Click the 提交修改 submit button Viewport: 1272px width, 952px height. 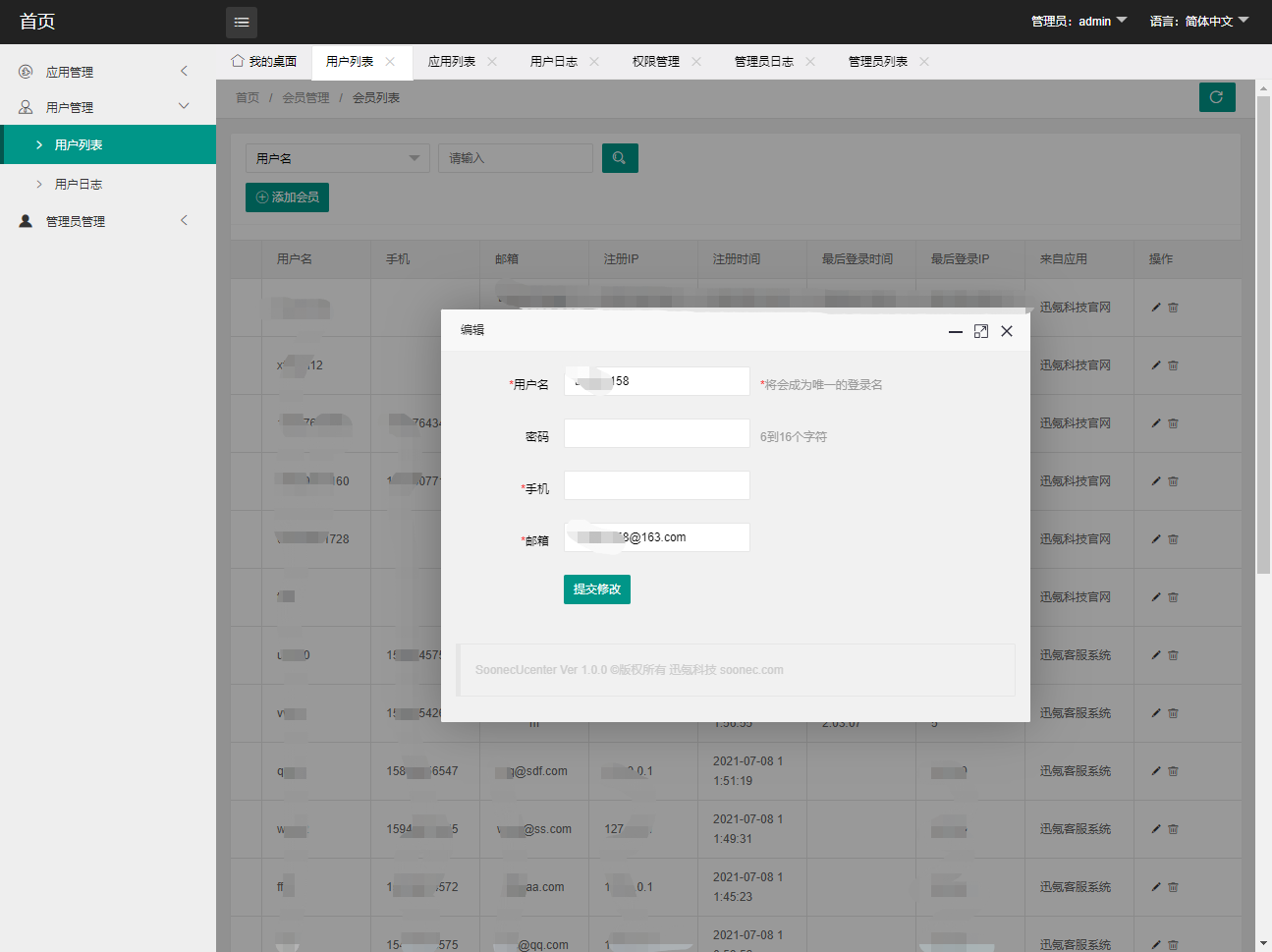[x=597, y=589]
